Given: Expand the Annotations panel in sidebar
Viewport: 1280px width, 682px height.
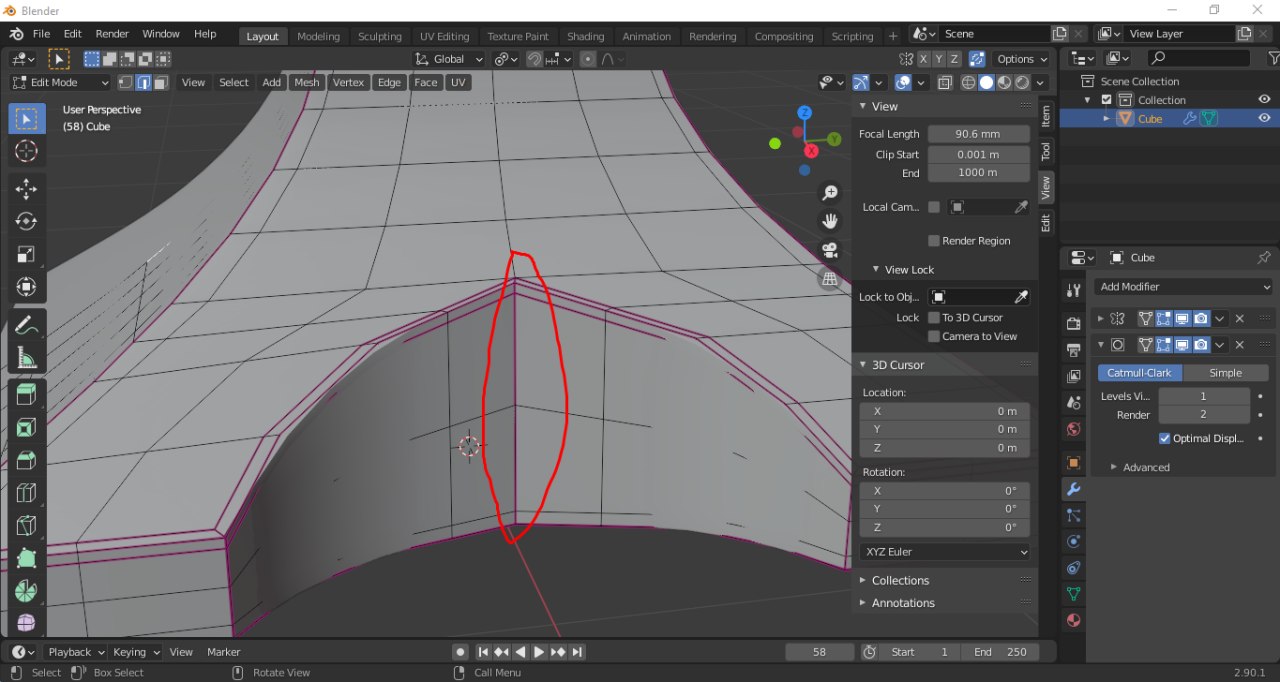Looking at the screenshot, I should click(903, 603).
